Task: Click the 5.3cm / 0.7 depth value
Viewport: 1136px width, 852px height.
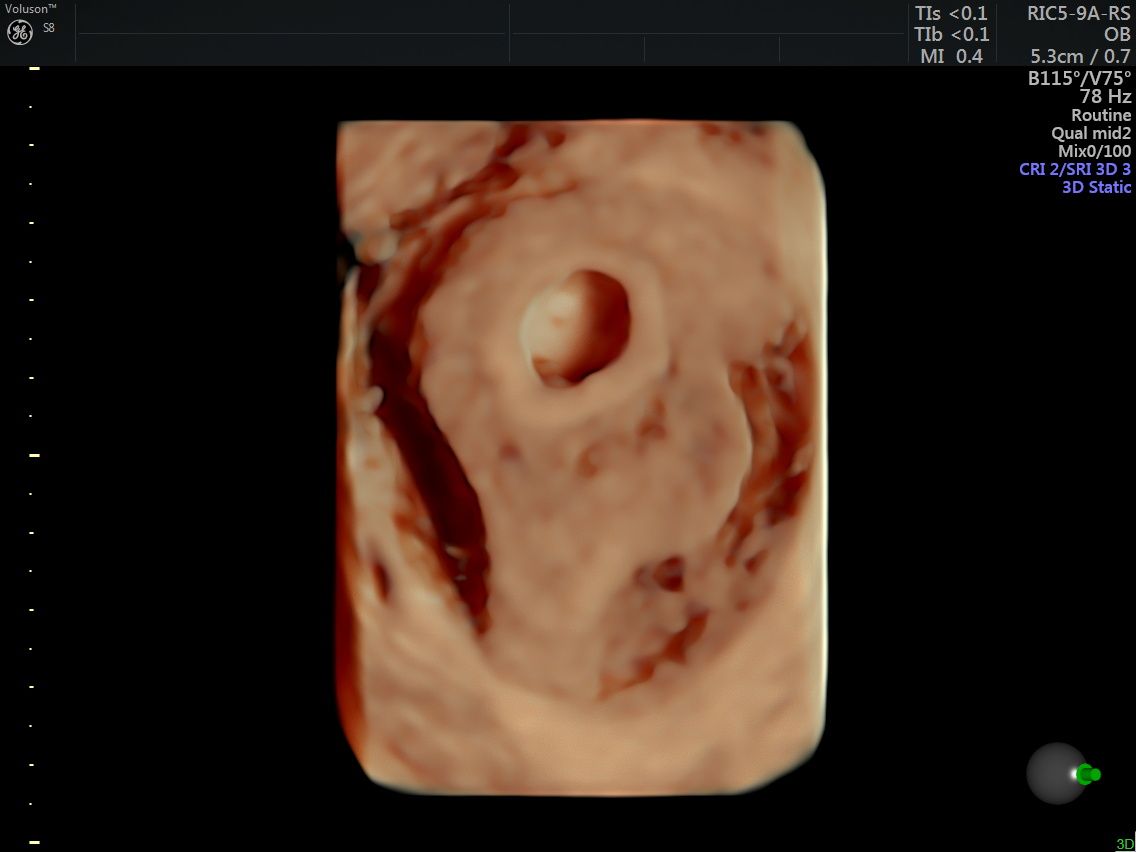Action: (1080, 57)
